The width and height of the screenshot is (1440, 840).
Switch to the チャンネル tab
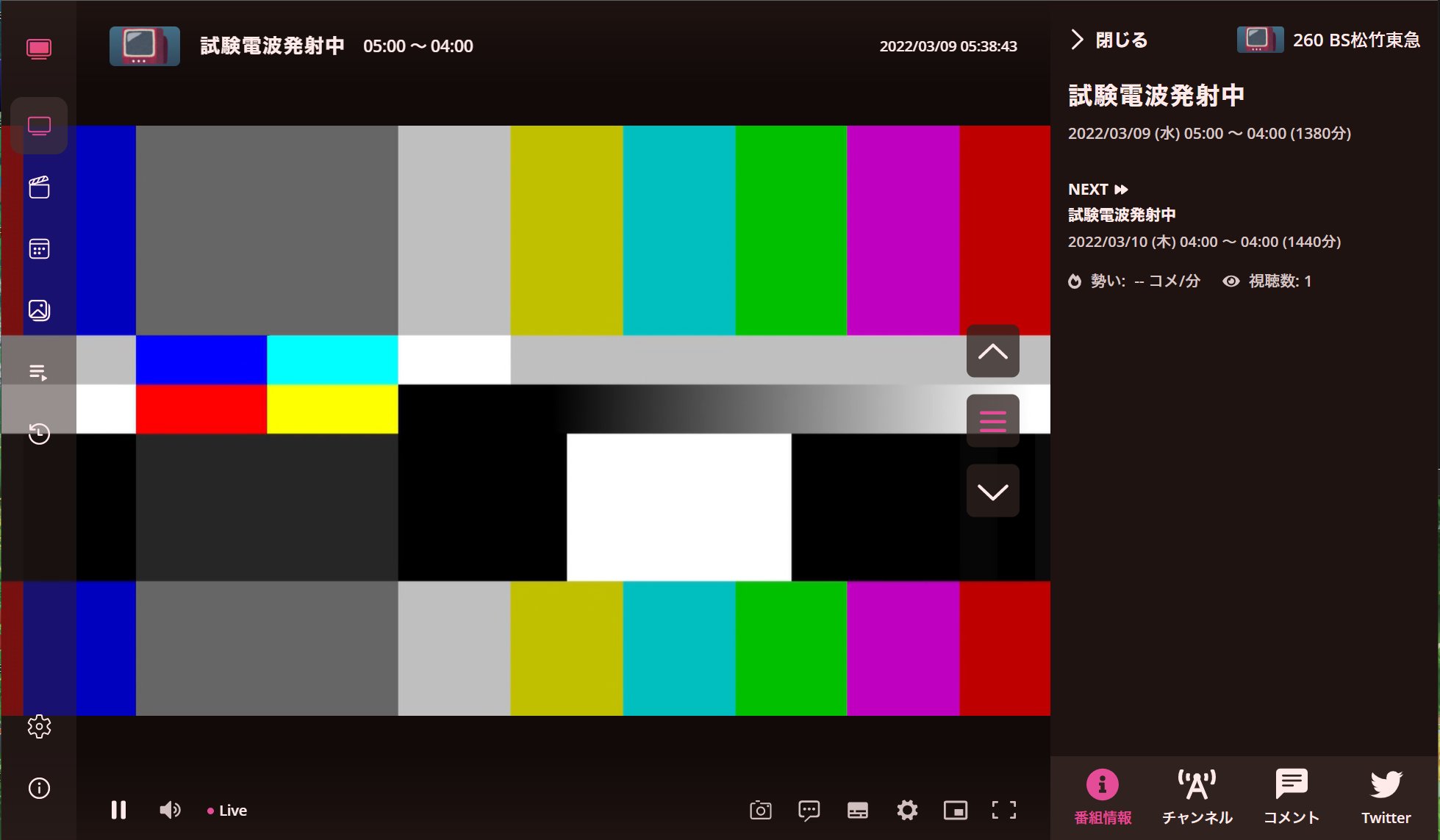click(1197, 797)
